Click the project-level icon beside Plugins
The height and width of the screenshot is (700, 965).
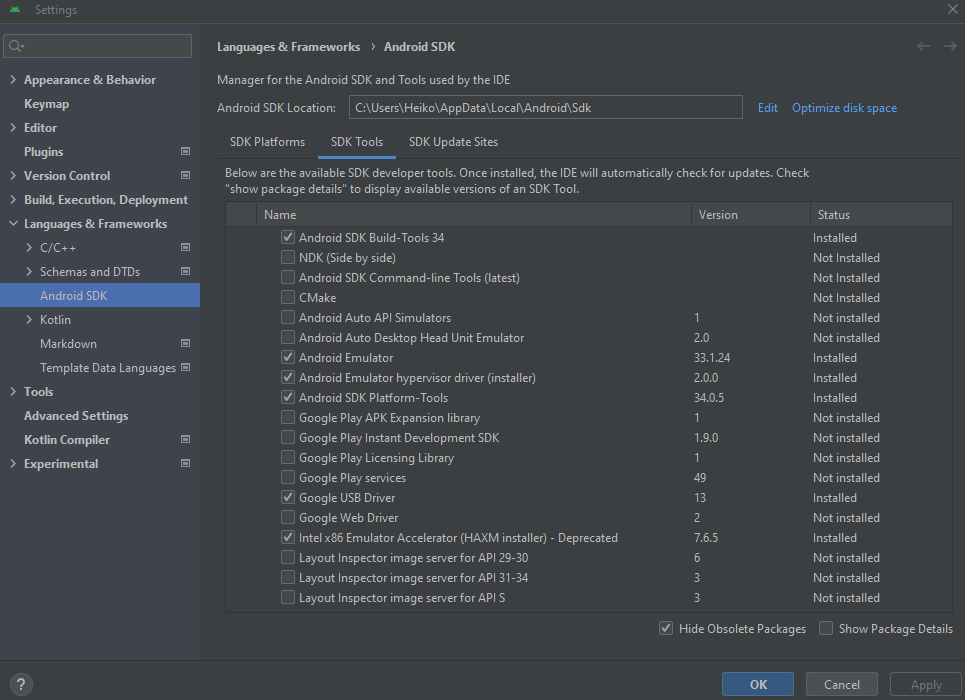[x=185, y=152]
